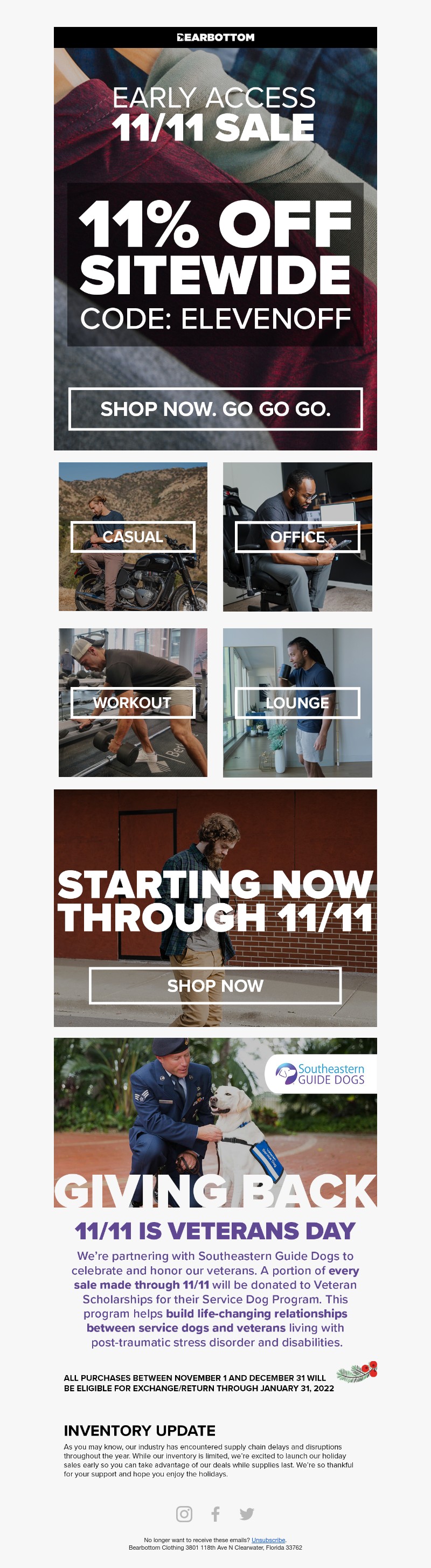Click the STARTING NOW THROUGH 11/11 headline
Image resolution: width=431 pixels, height=1568 pixels.
(215, 901)
